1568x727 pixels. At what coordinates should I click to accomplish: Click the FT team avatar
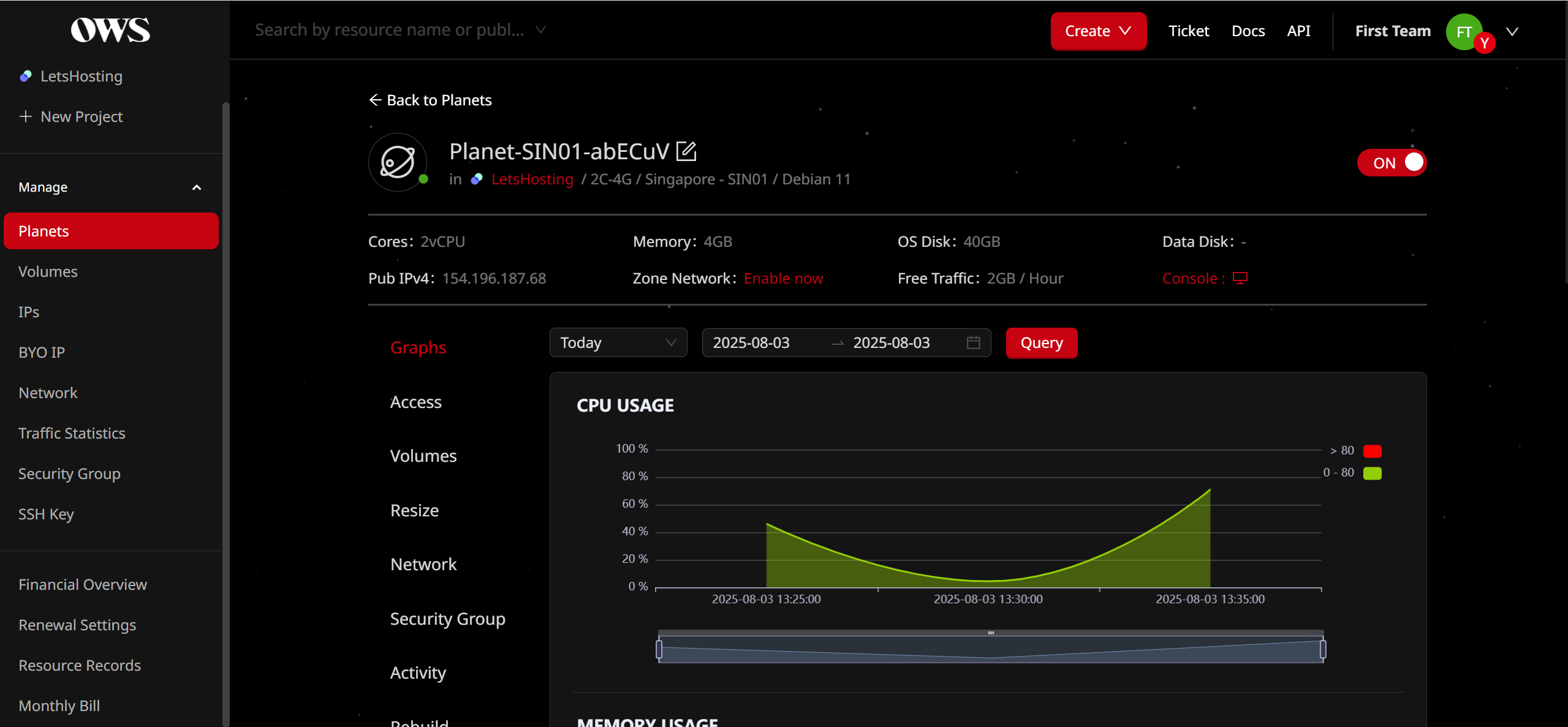[1464, 32]
